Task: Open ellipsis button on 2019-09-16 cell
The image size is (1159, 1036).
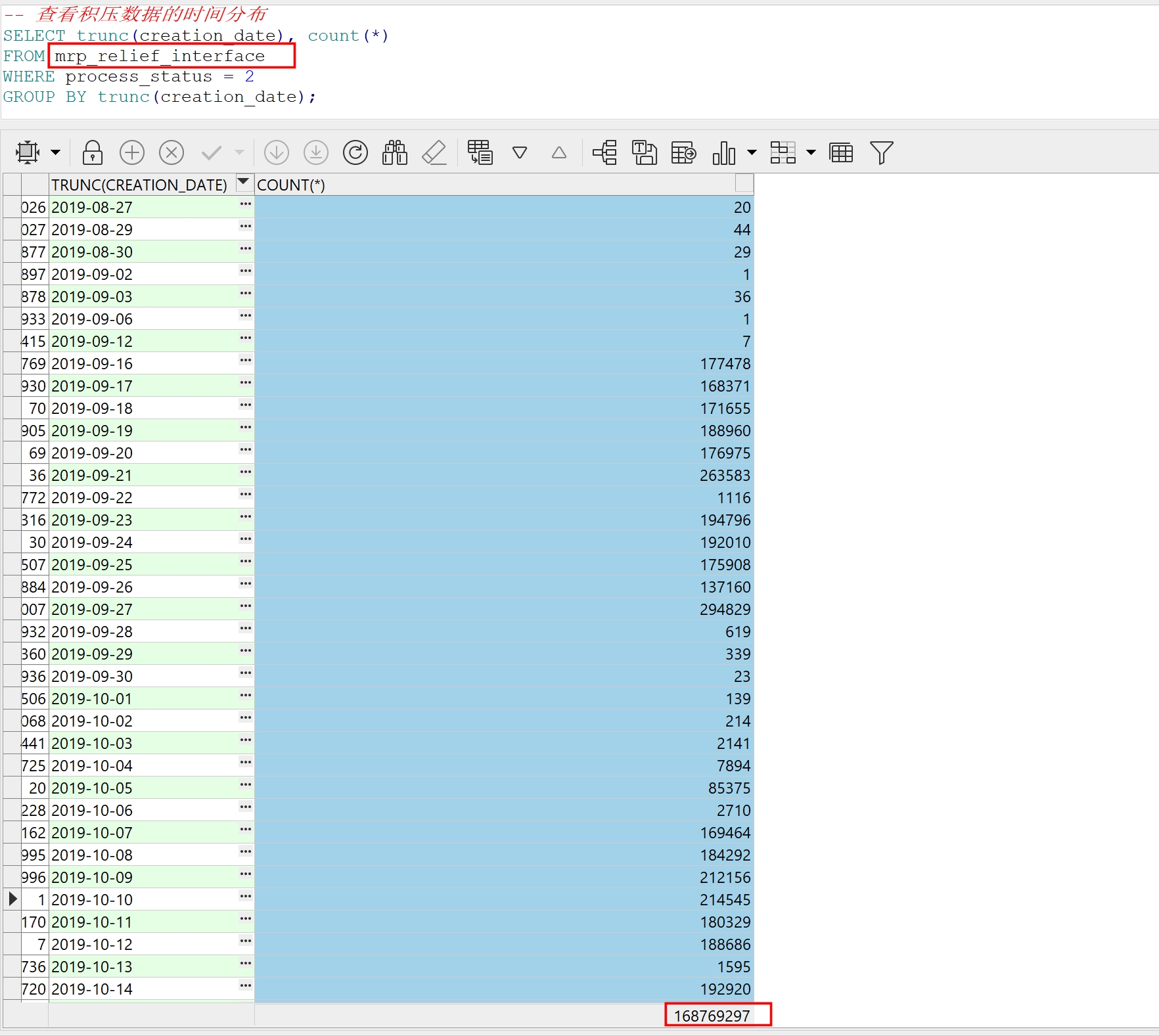Action: point(246,361)
